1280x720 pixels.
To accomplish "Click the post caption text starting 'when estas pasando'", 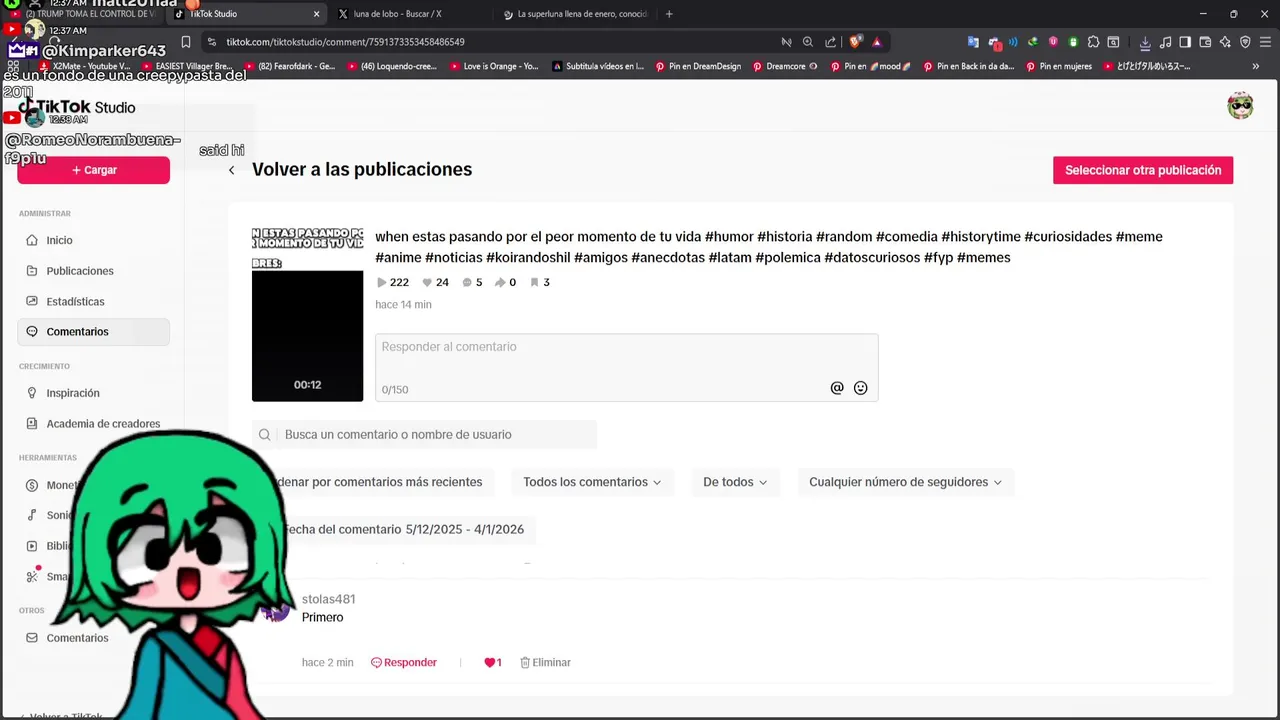I will coord(769,247).
